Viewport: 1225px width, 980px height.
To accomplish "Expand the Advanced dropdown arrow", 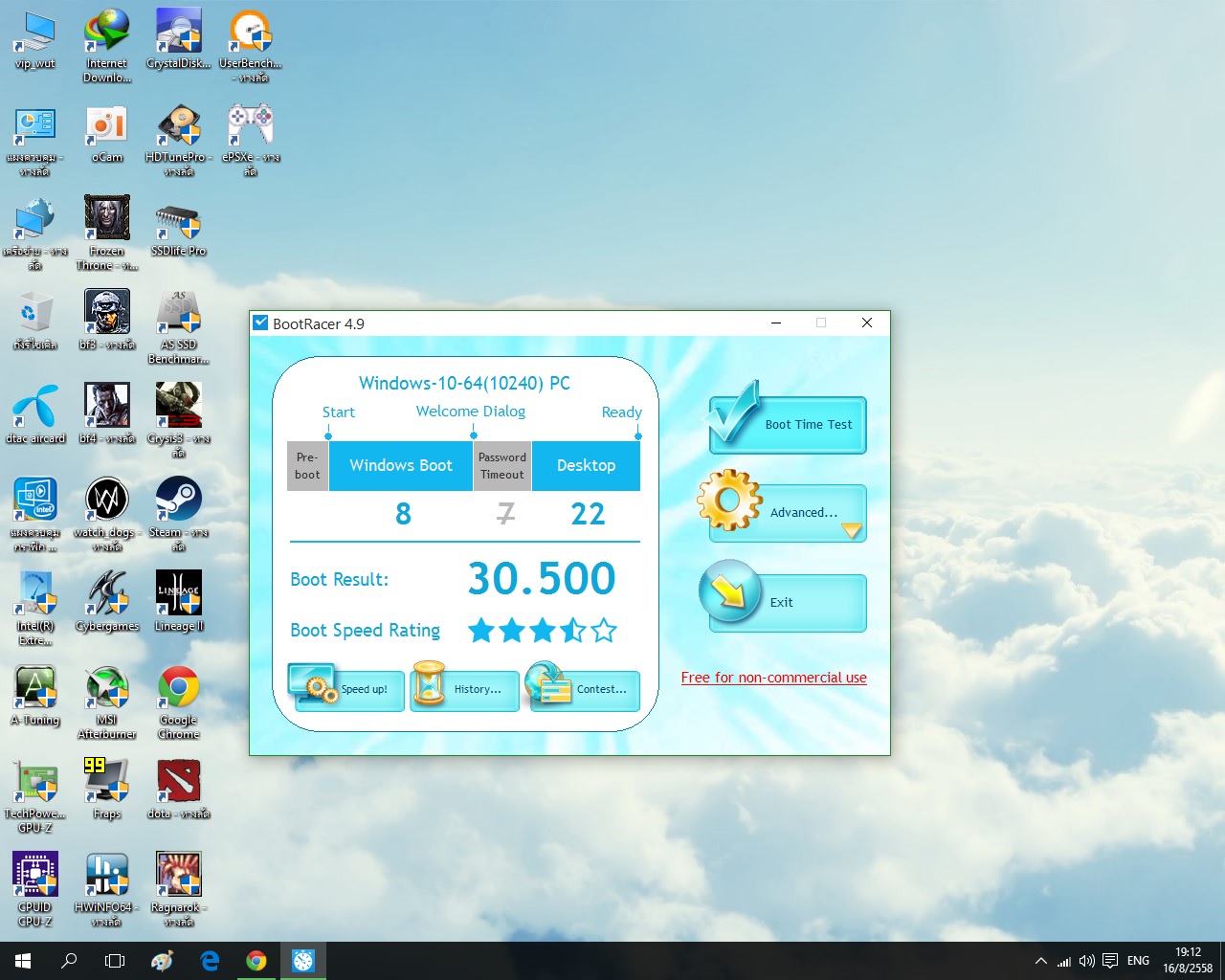I will point(851,529).
